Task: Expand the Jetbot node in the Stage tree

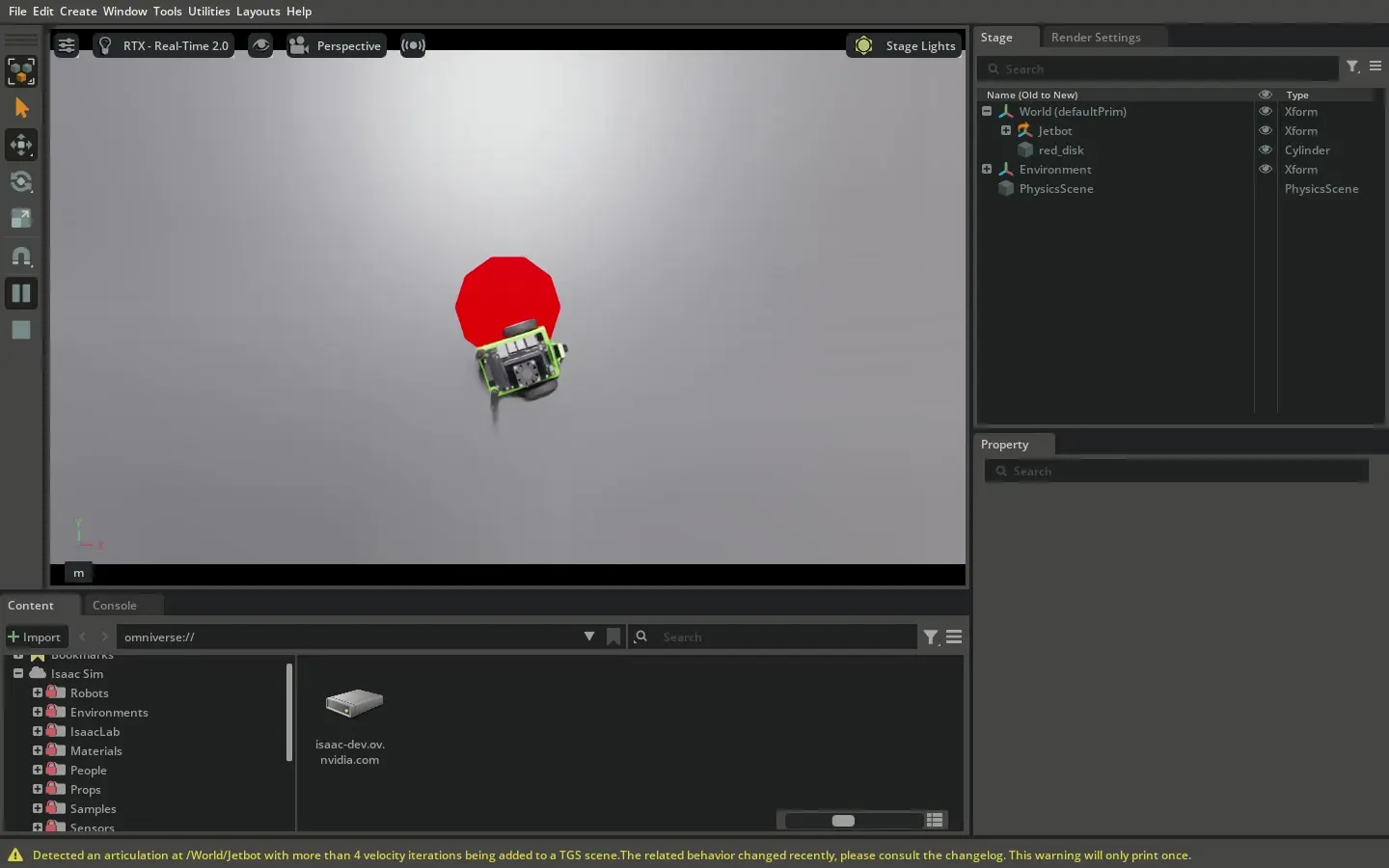Action: [1006, 131]
